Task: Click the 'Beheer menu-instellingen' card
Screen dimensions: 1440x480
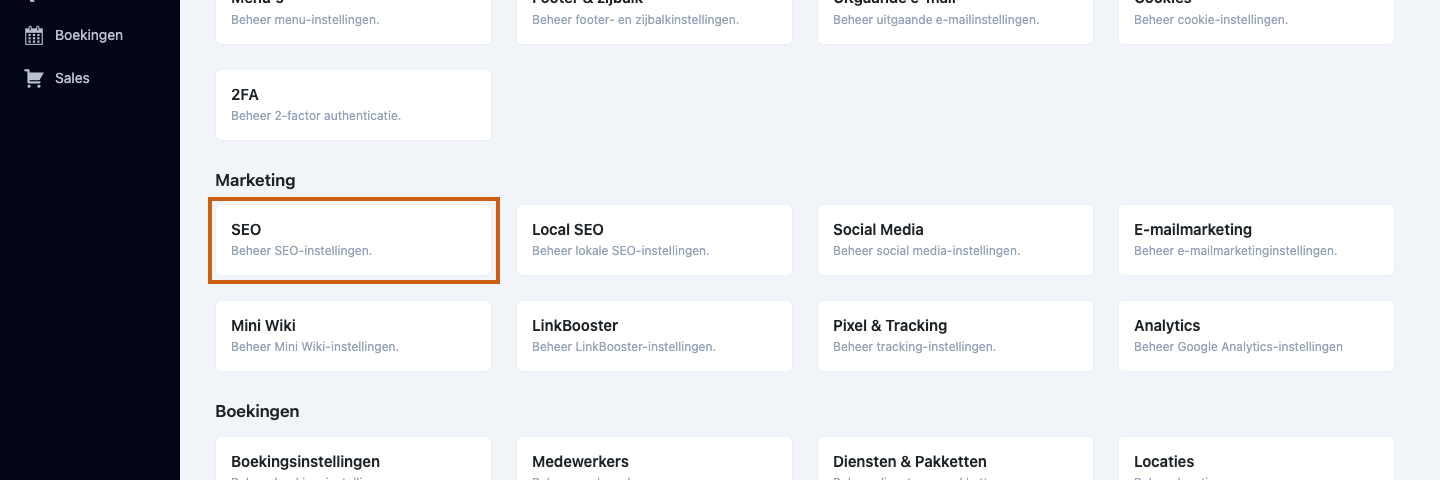Action: point(354,22)
